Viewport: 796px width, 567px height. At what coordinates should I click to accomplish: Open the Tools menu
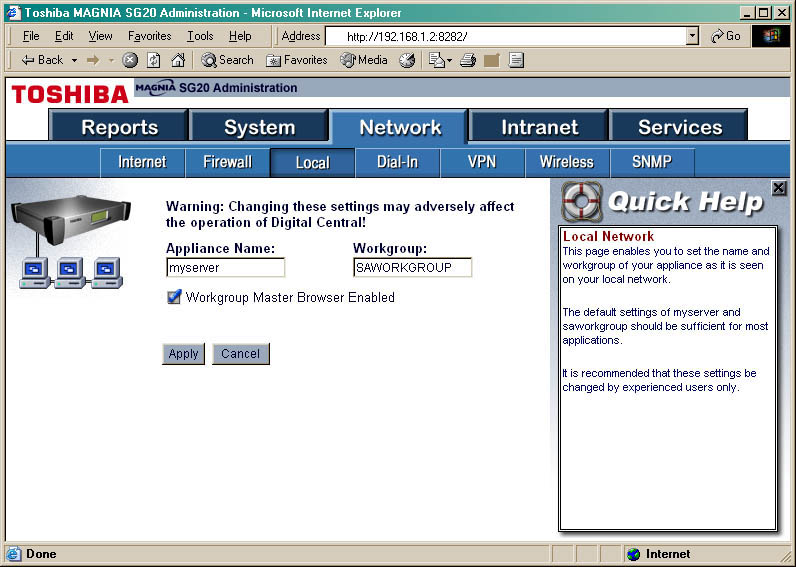tap(200, 36)
